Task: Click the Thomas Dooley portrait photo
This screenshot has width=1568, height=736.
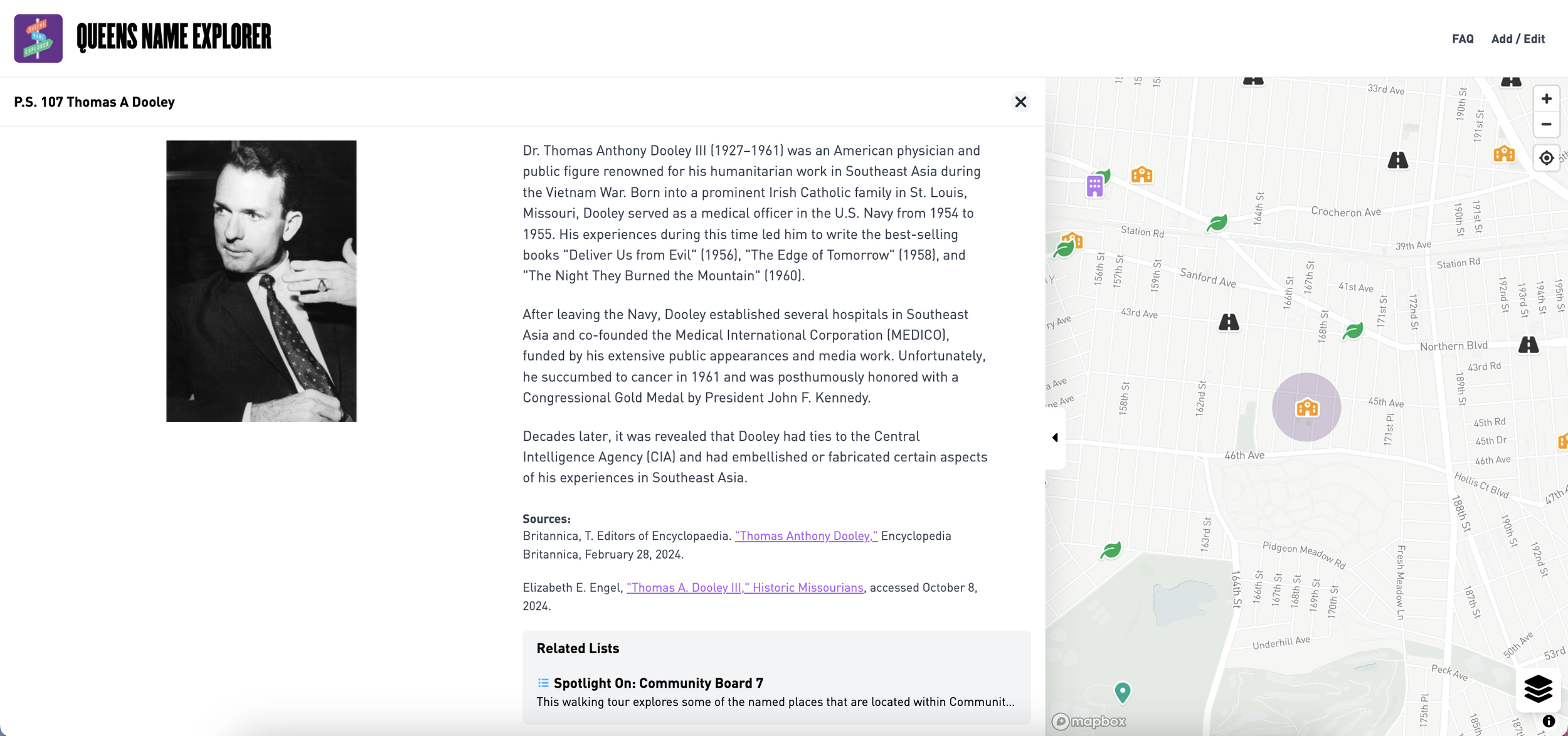Action: point(261,281)
